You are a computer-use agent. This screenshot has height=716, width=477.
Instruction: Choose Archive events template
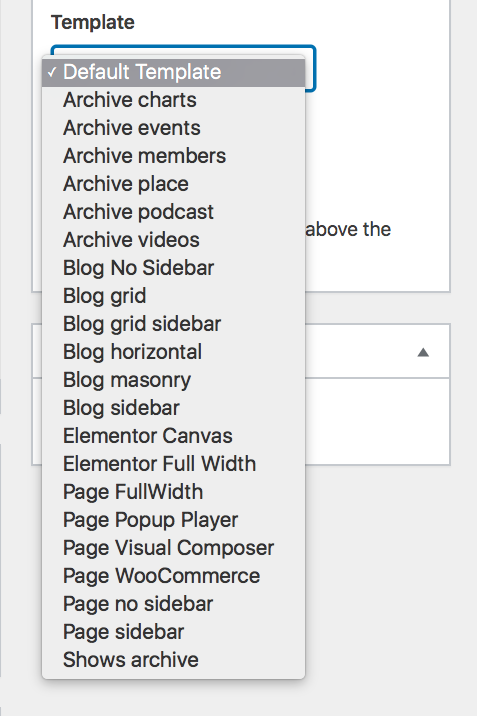pyautogui.click(x=173, y=128)
